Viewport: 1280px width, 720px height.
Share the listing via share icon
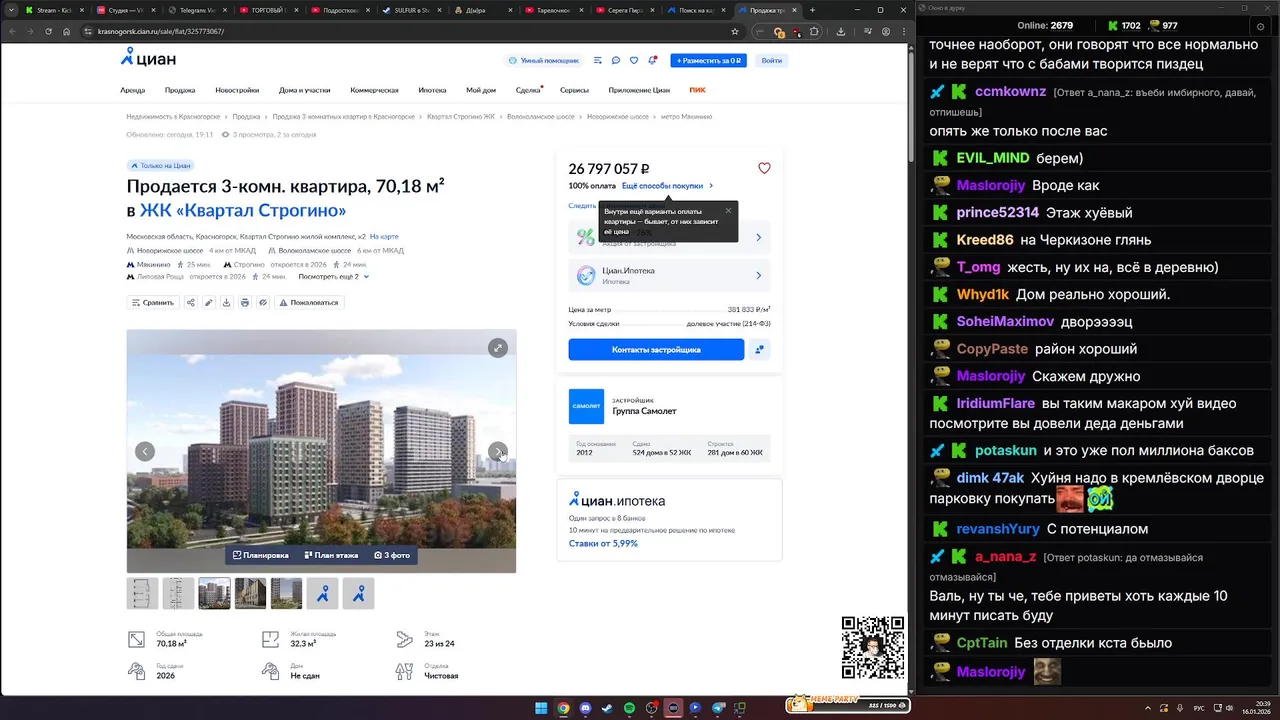click(x=190, y=302)
